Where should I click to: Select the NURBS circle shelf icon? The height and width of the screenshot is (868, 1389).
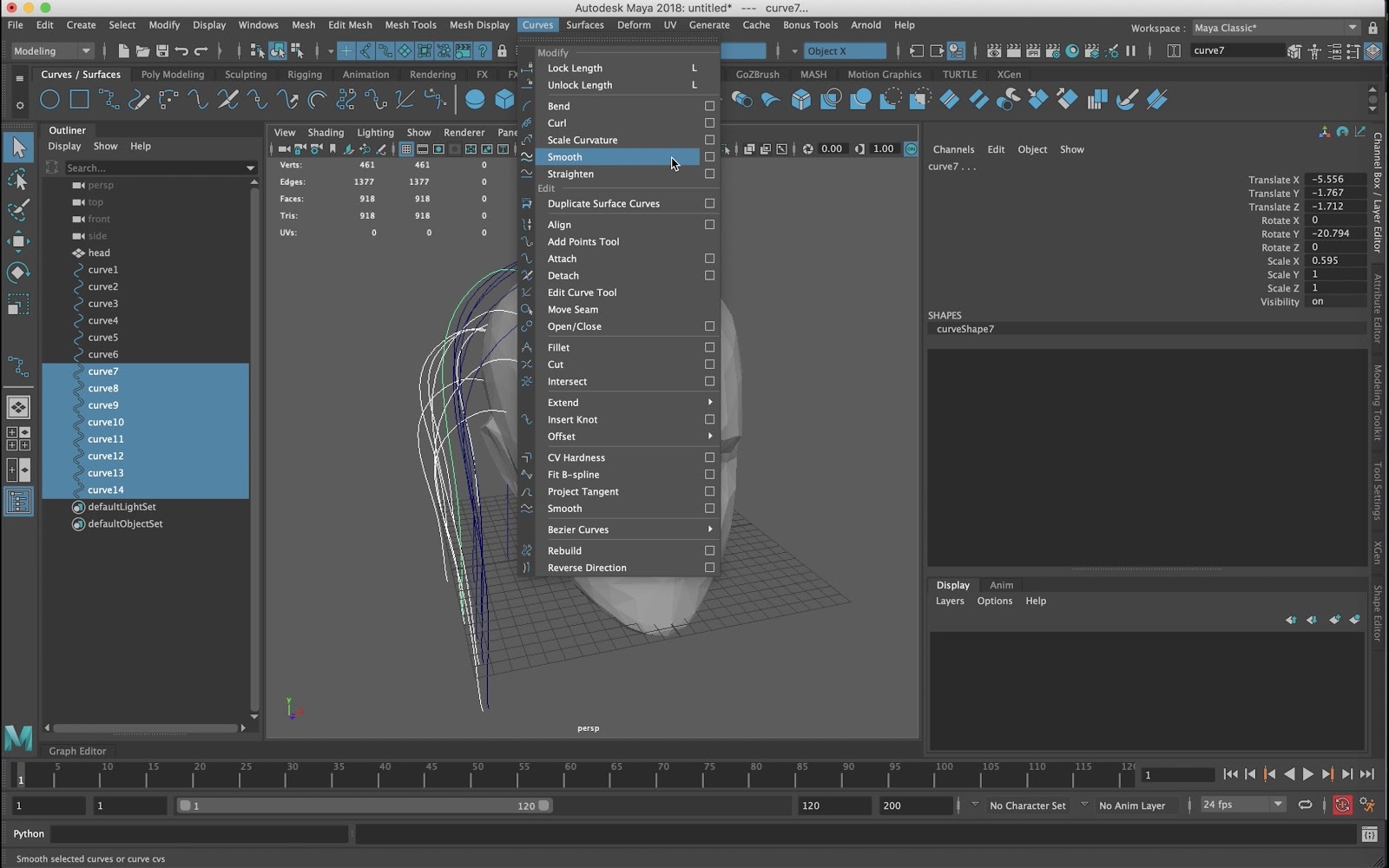pos(49,100)
